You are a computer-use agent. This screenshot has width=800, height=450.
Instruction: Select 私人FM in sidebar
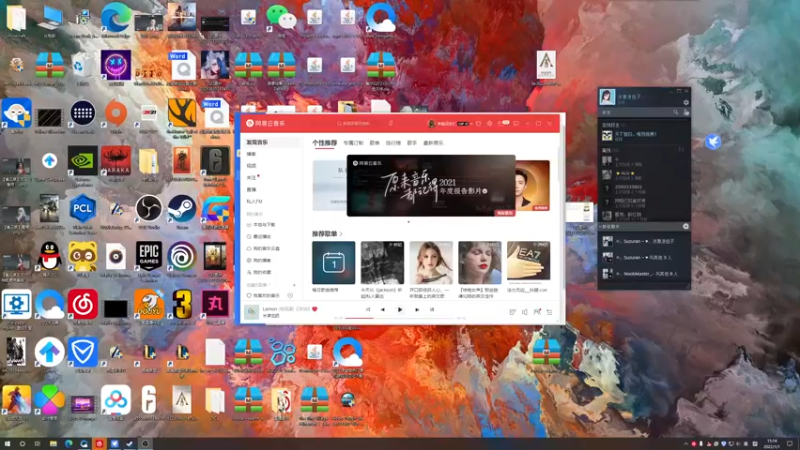254,202
